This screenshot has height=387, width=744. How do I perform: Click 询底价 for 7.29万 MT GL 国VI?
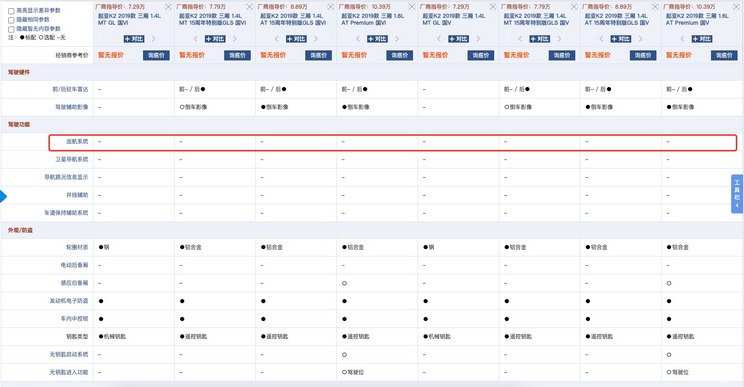(156, 55)
